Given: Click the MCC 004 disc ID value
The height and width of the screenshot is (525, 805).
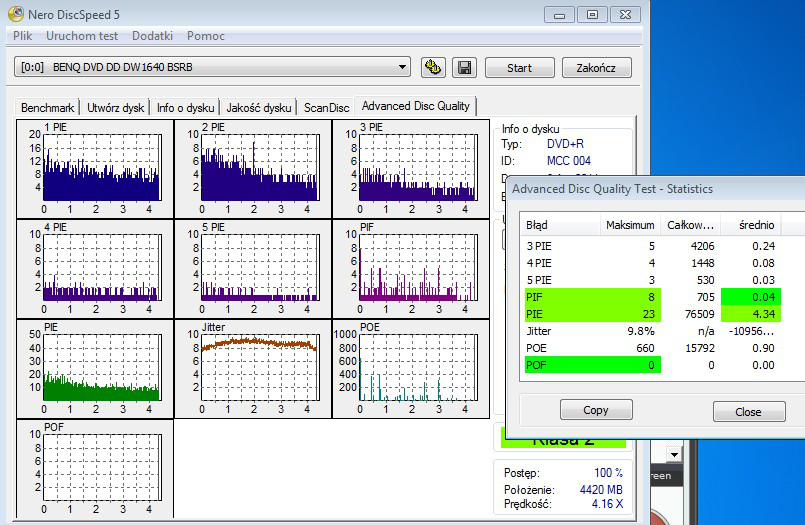Looking at the screenshot, I should (569, 161).
